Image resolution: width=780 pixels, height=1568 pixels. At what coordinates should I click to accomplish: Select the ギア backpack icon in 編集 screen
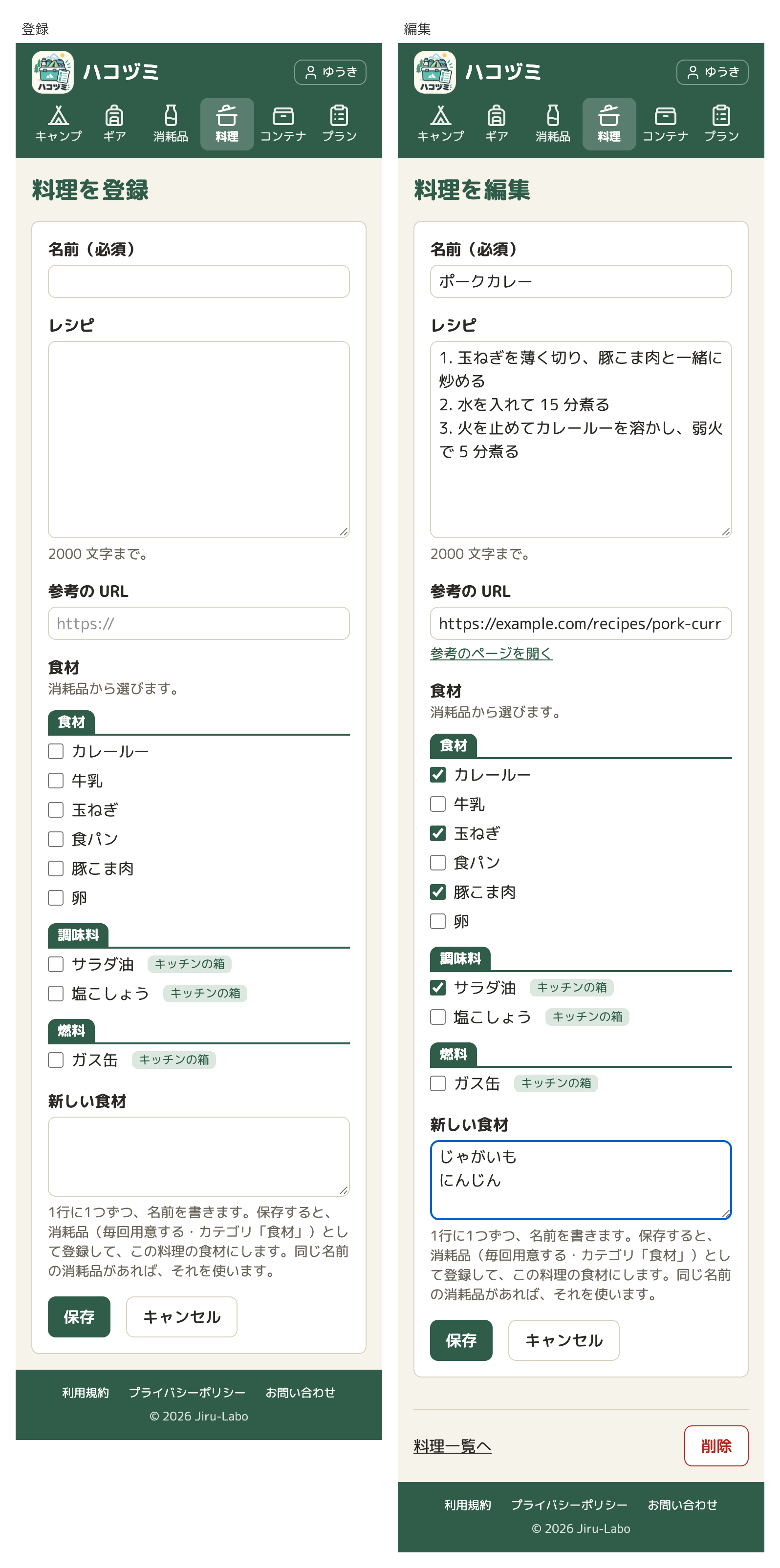point(497,115)
